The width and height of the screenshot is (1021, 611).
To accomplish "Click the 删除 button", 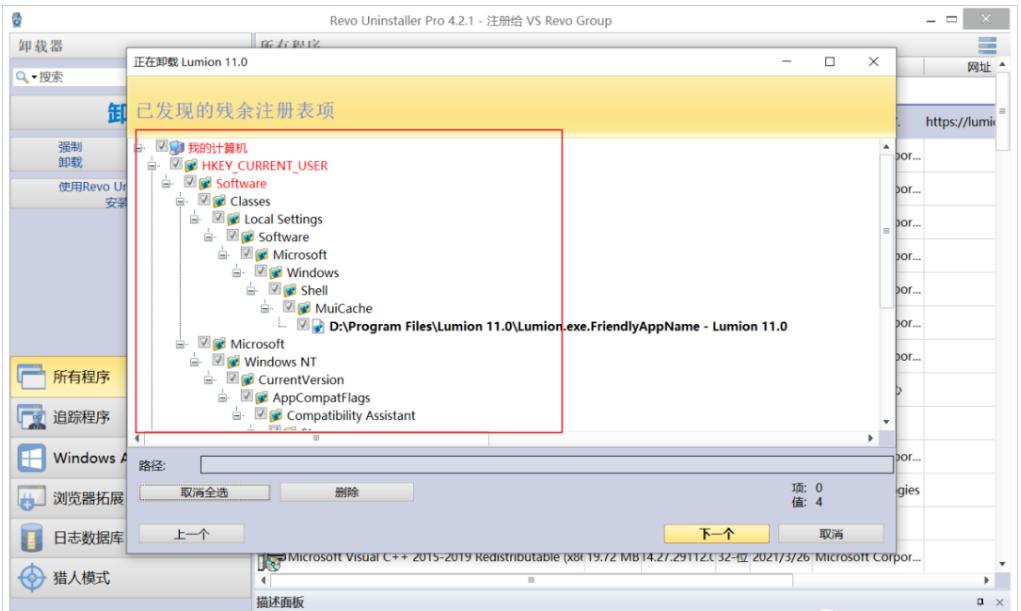I will click(x=346, y=493).
